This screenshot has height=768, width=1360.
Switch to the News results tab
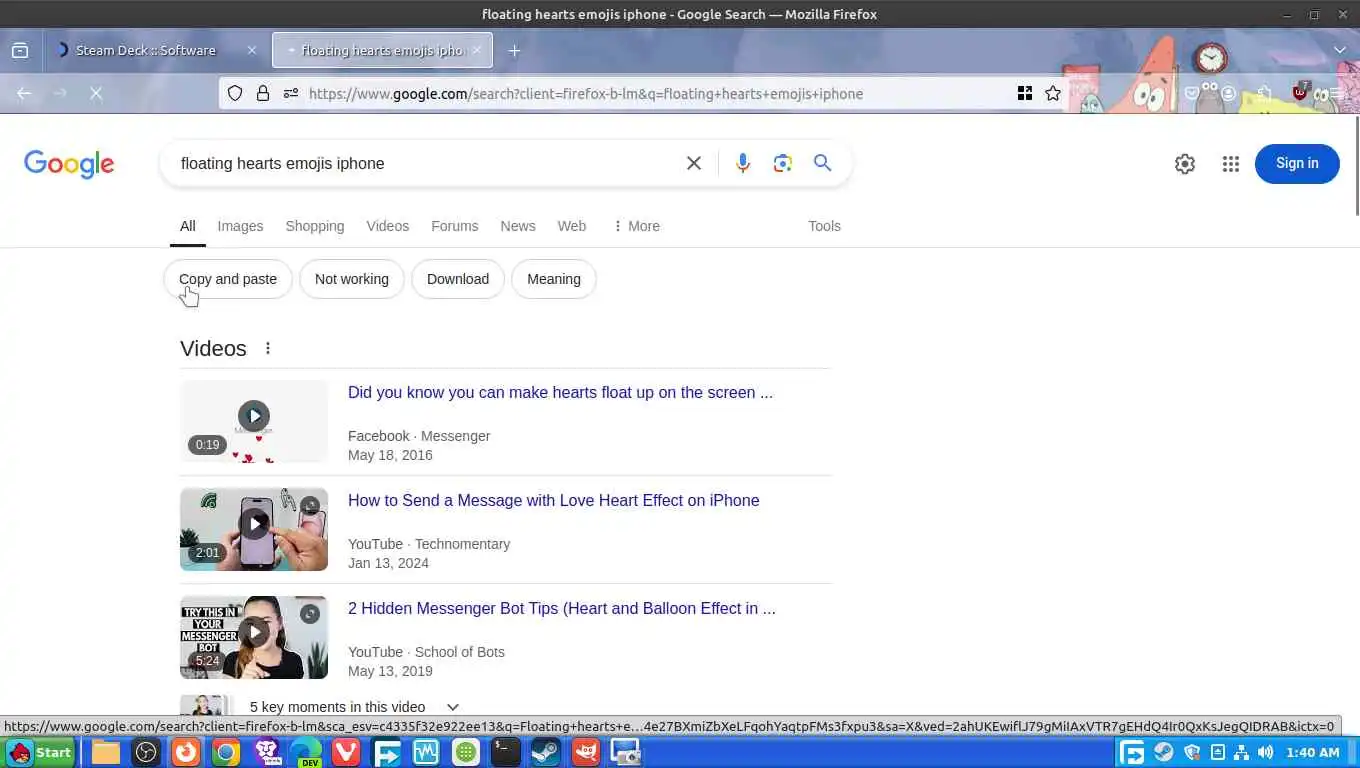tap(518, 226)
